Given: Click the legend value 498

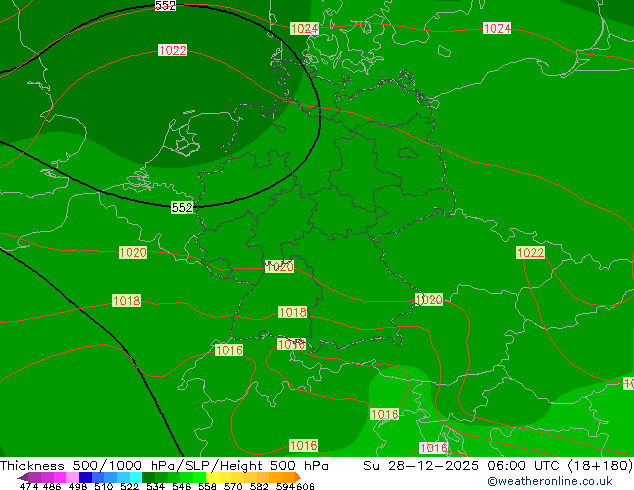Looking at the screenshot, I should (78, 486).
